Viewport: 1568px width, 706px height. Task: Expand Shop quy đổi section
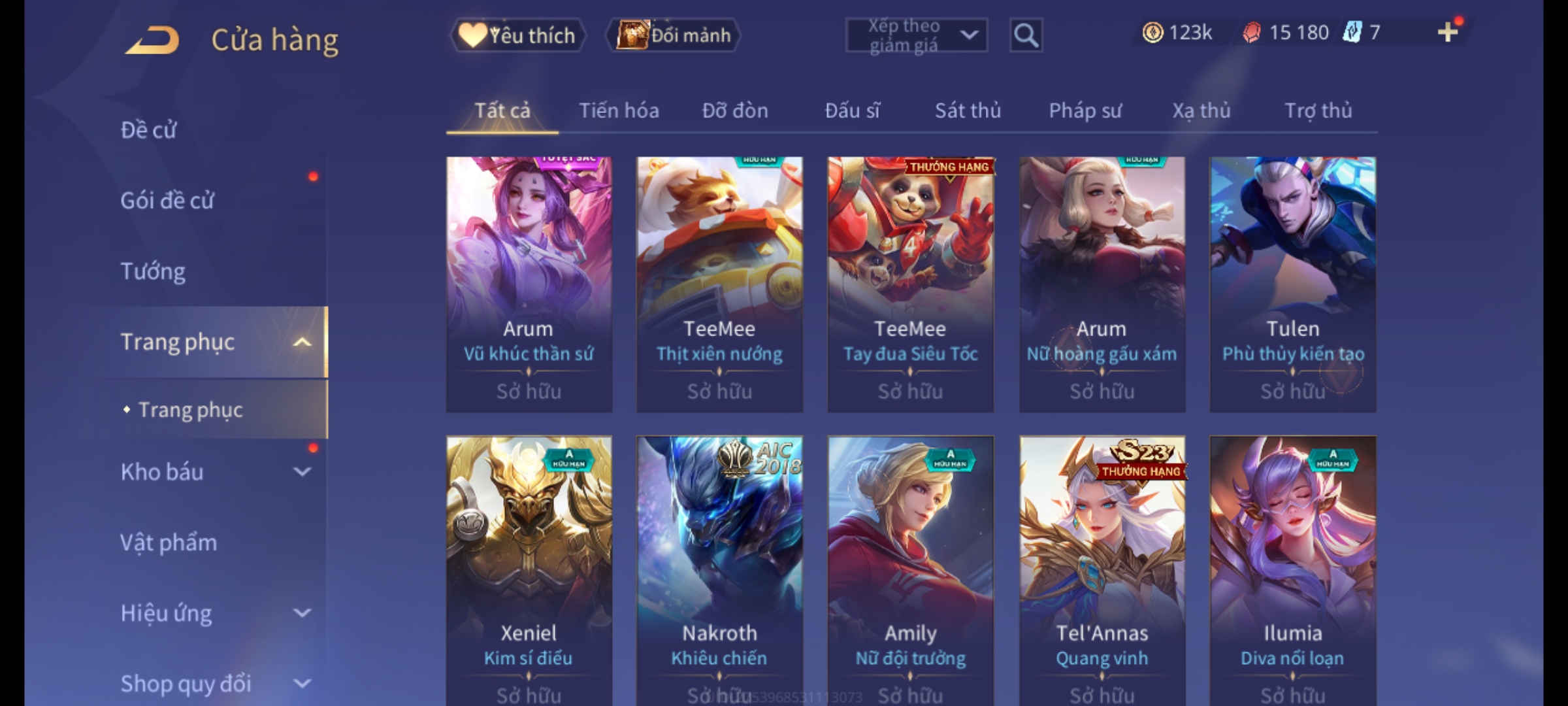[x=302, y=683]
